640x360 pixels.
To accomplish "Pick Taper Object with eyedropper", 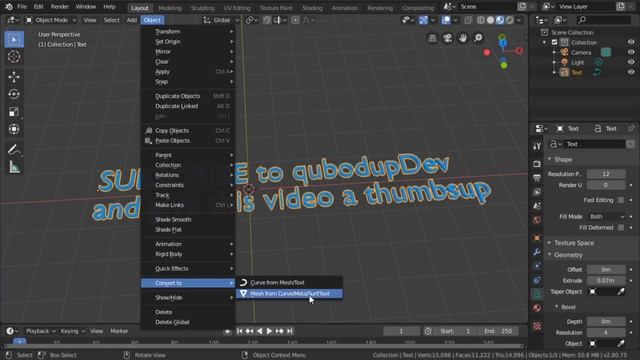I will click(x=621, y=291).
